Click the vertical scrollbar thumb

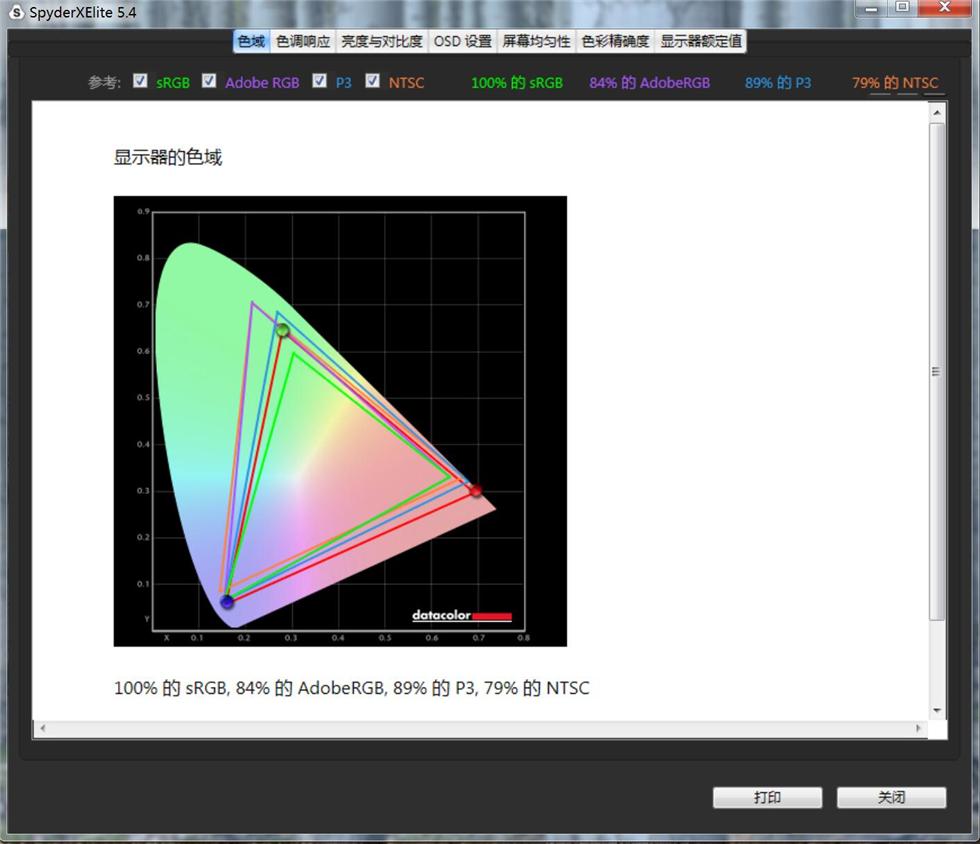pyautogui.click(x=937, y=371)
